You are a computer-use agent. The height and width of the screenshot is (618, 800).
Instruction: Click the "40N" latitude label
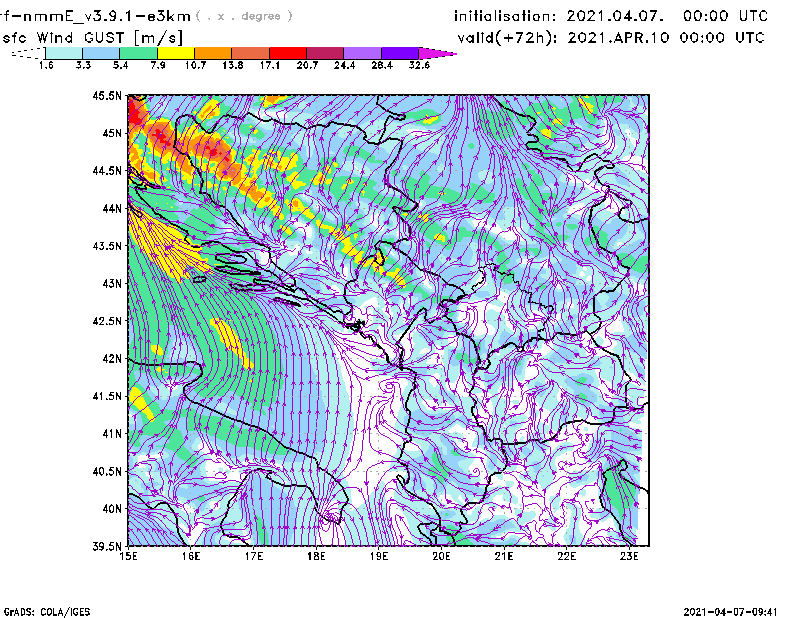pos(112,508)
